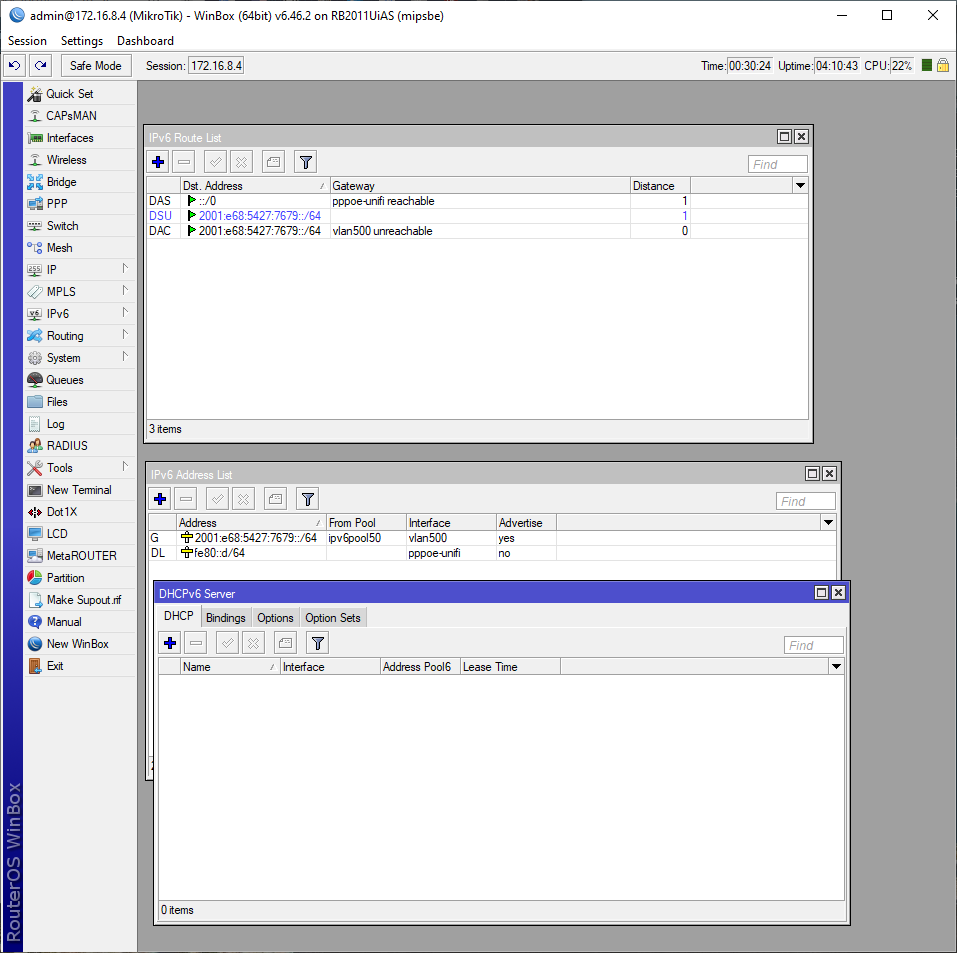Open the Manual
The width and height of the screenshot is (957, 953).
pyautogui.click(x=79, y=621)
